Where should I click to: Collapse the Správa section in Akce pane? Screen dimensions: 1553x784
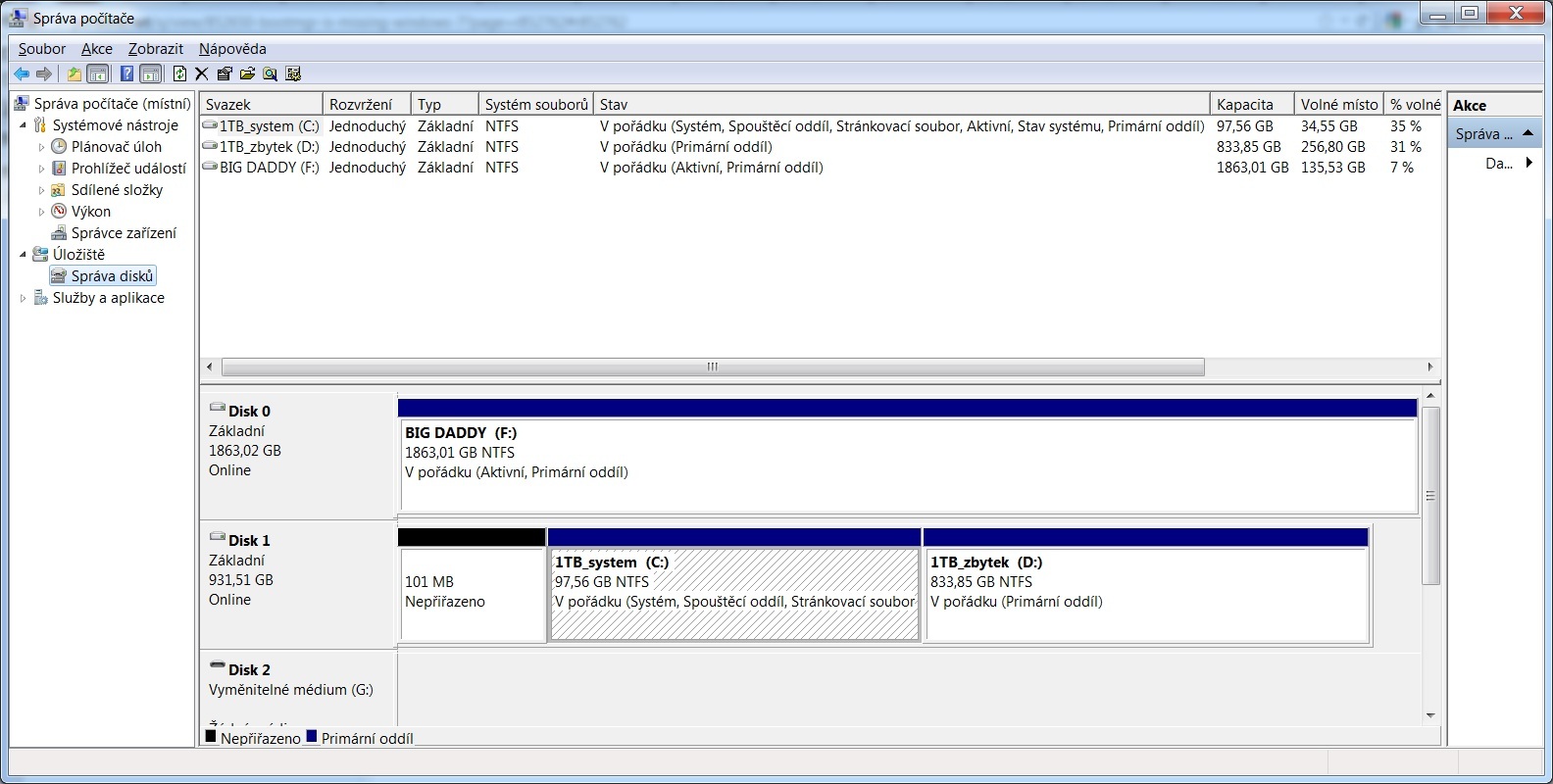pyautogui.click(x=1528, y=133)
